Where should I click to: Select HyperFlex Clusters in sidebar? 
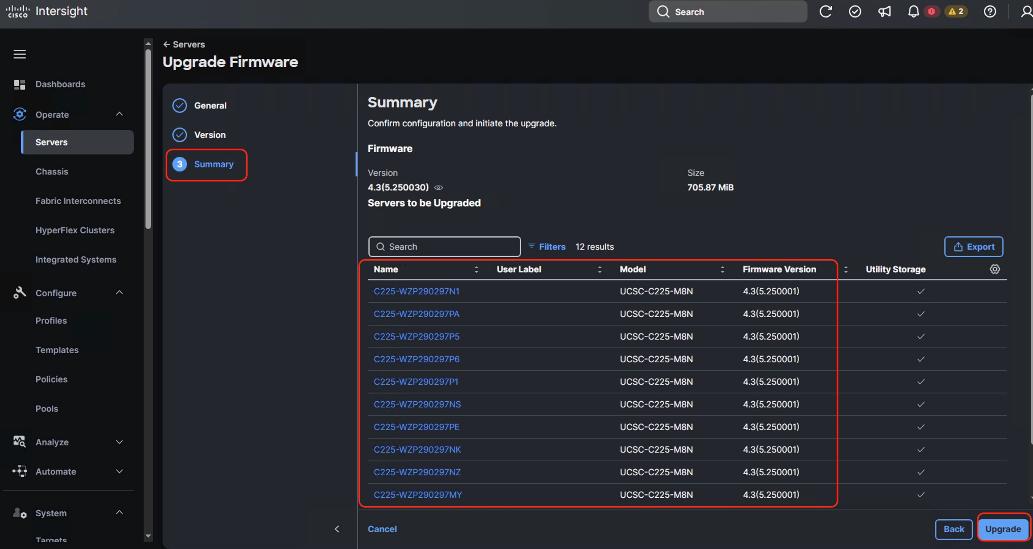pos(75,230)
